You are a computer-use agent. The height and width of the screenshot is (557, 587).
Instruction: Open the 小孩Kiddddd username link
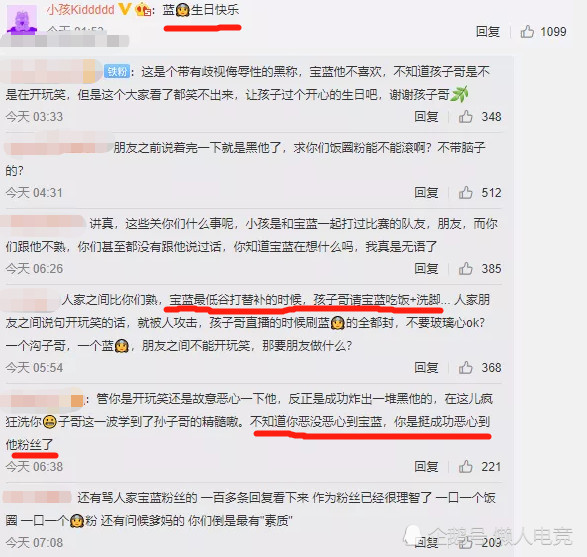[x=80, y=10]
